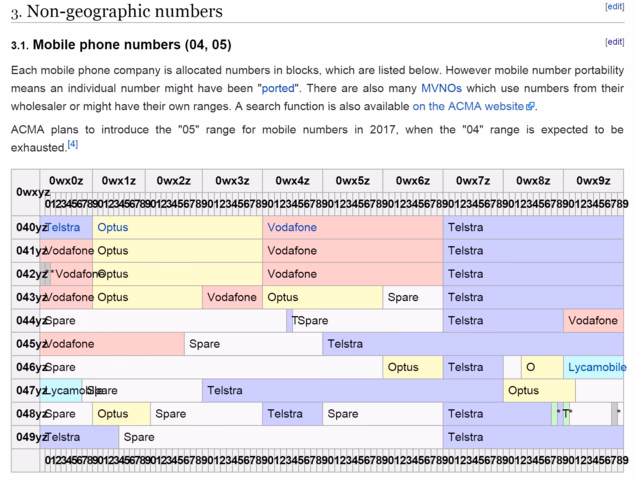Click the large Vodafone cell in row 042yz
The height and width of the screenshot is (480, 636).
(353, 274)
